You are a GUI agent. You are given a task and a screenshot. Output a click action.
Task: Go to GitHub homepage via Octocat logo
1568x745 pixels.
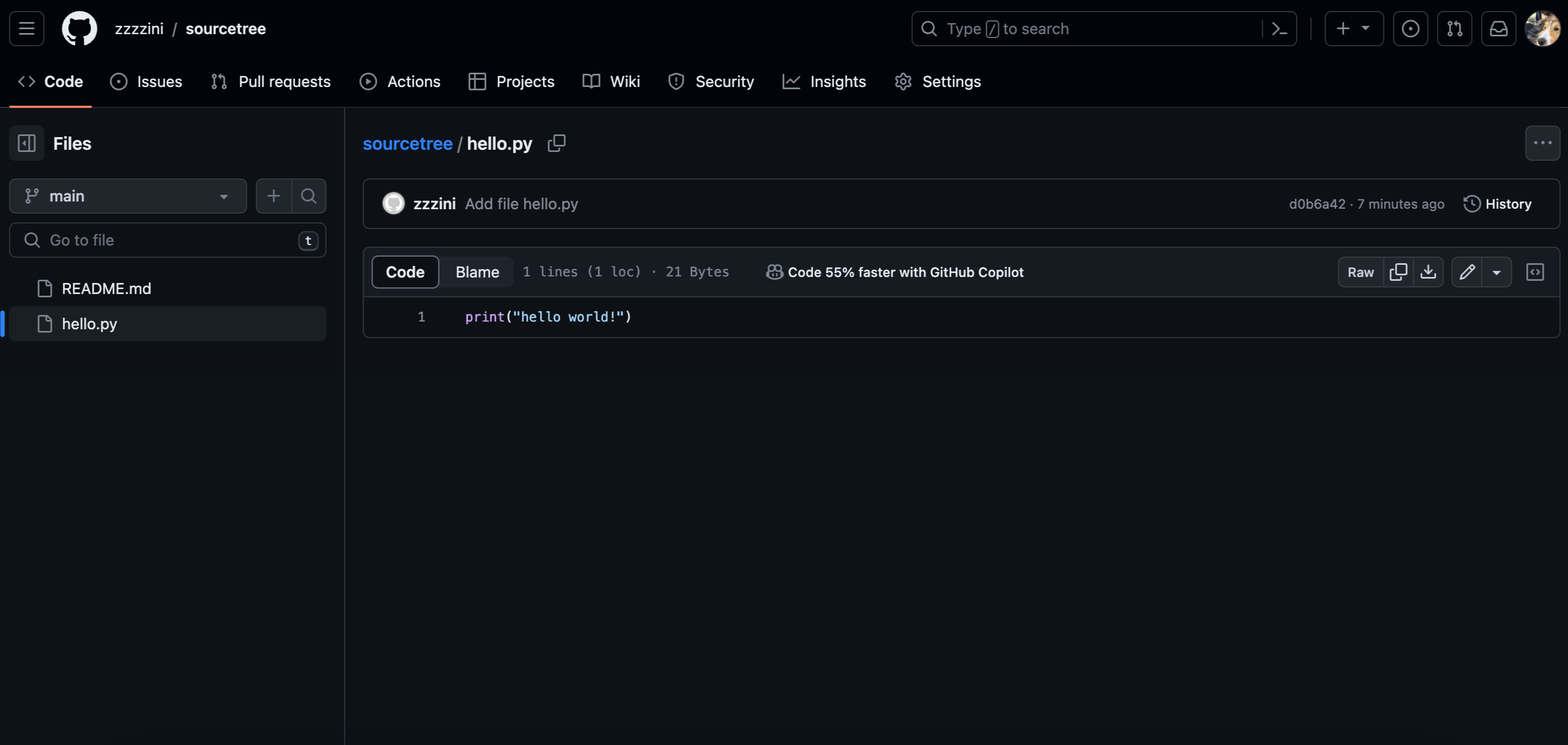80,29
